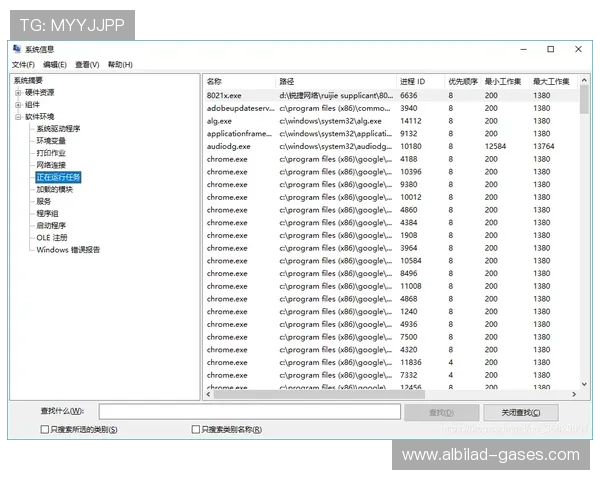Expand the 硬件资源 tree node
600x480 pixels.
(18, 92)
